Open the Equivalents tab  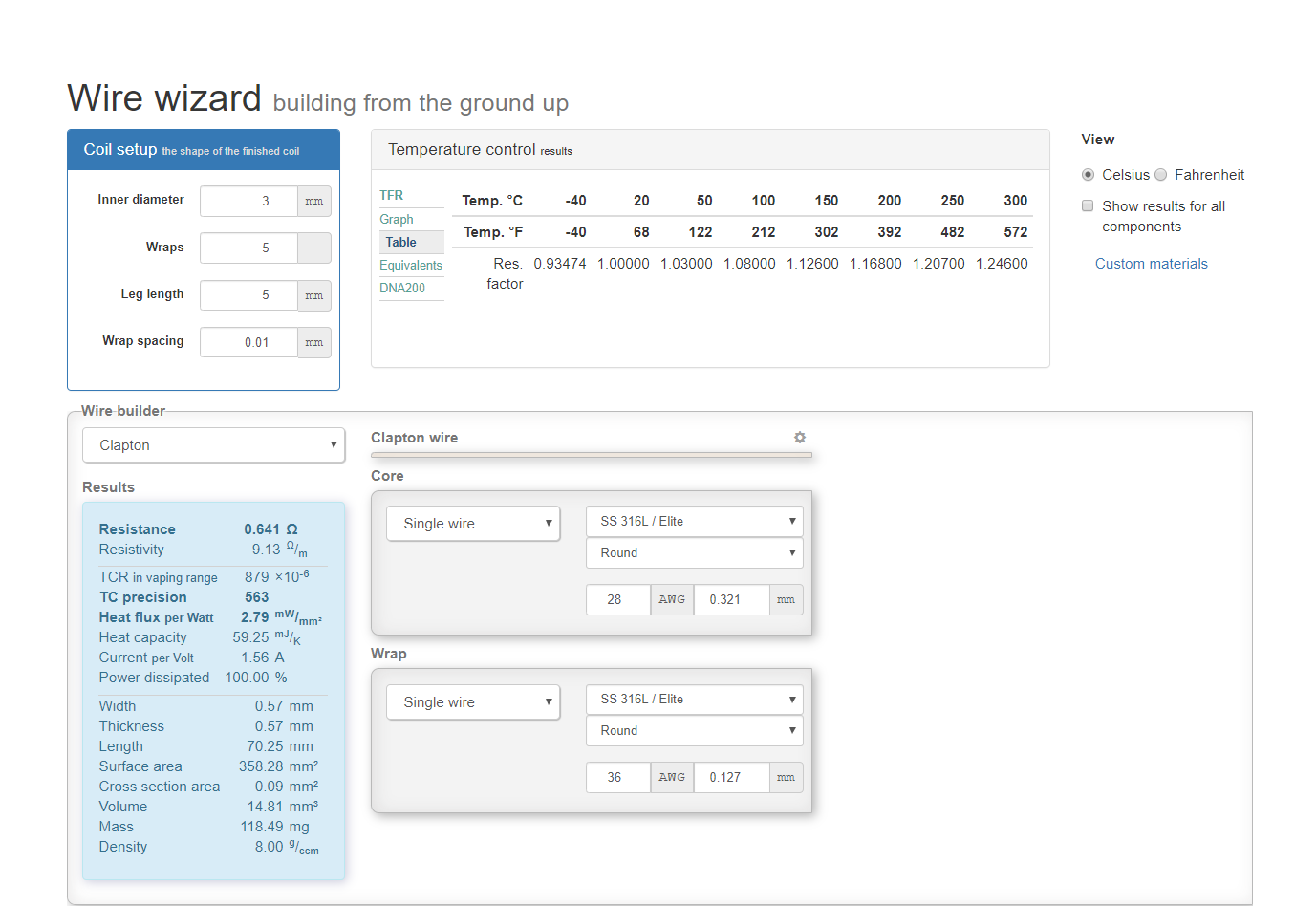(x=411, y=265)
